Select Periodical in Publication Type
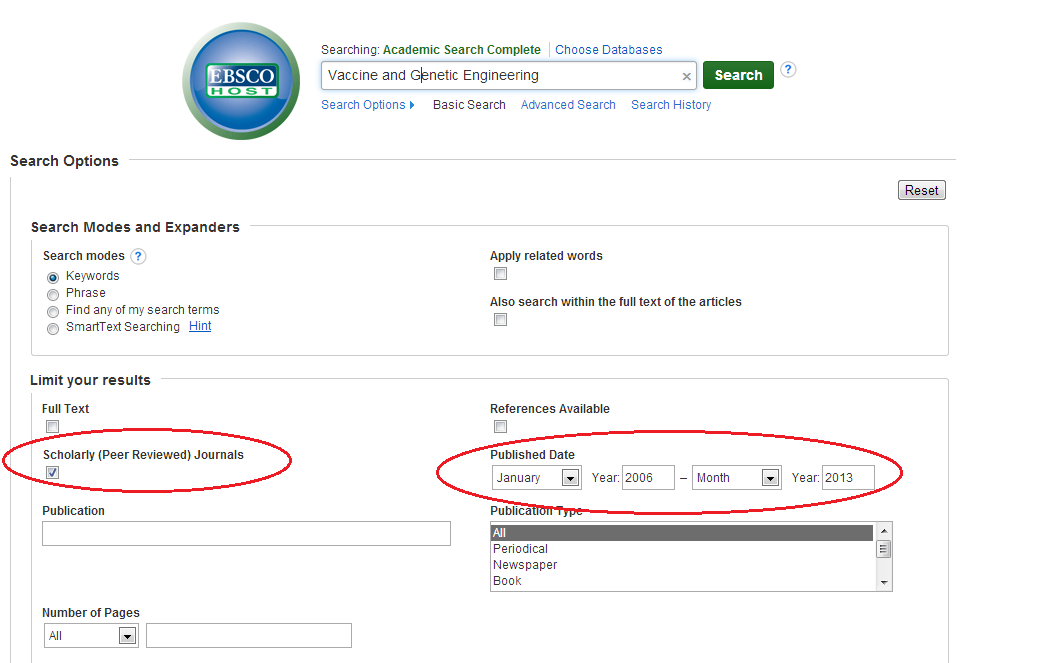Image resolution: width=1040 pixels, height=663 pixels. 519,548
